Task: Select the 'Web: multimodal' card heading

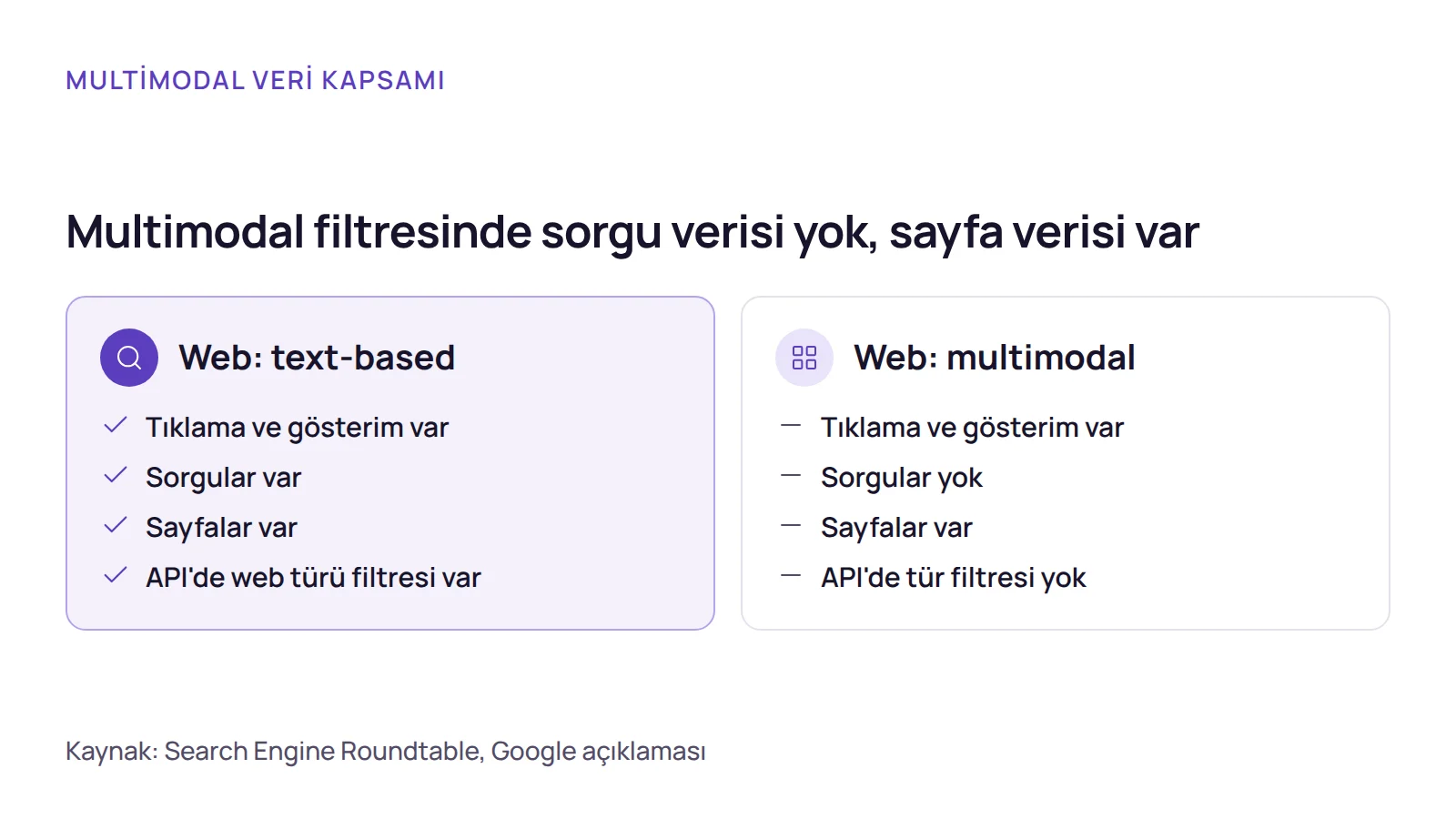Action: pyautogui.click(x=995, y=358)
